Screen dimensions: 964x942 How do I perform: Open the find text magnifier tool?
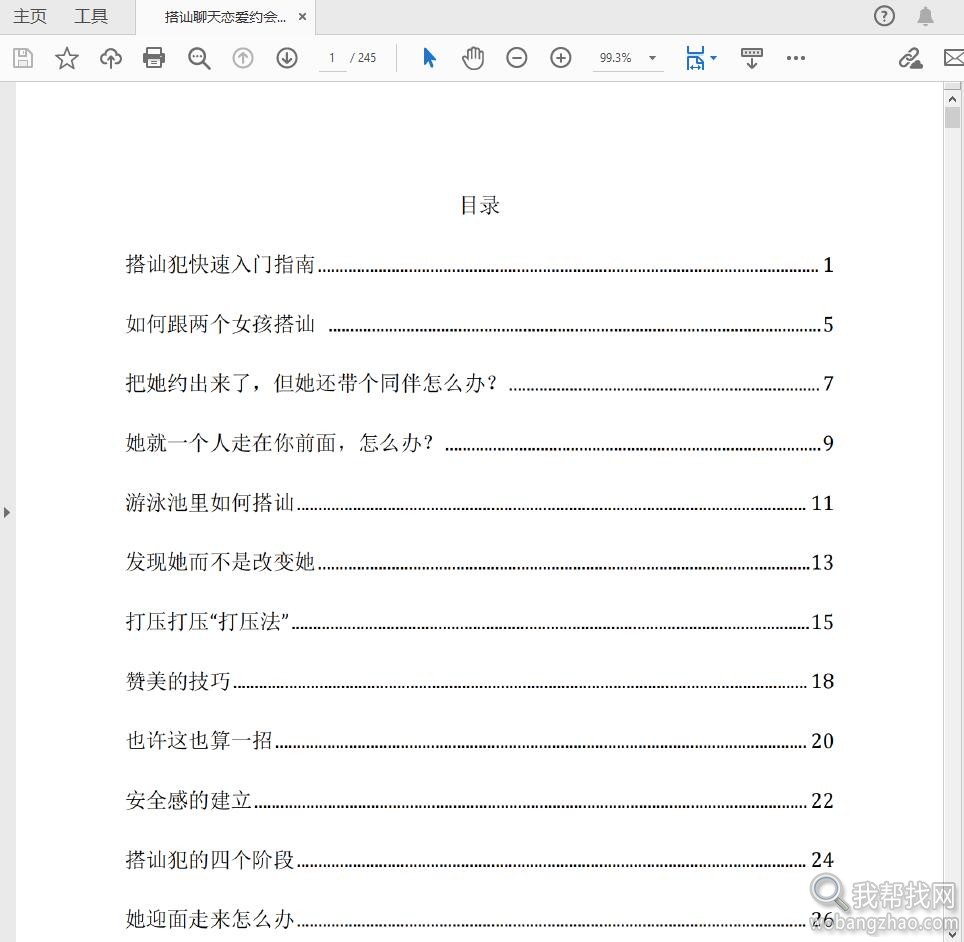click(x=199, y=58)
